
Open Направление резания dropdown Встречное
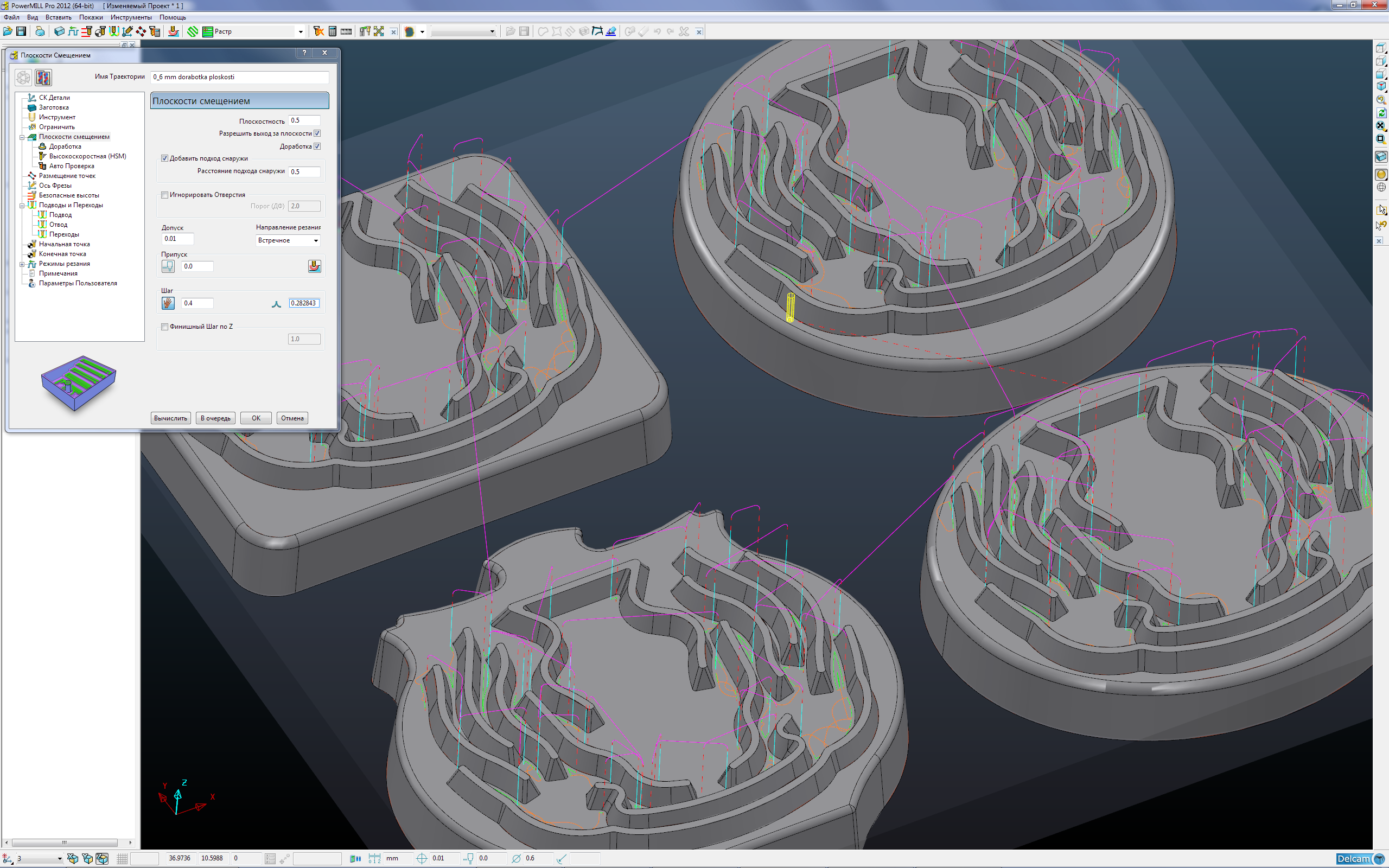click(288, 240)
